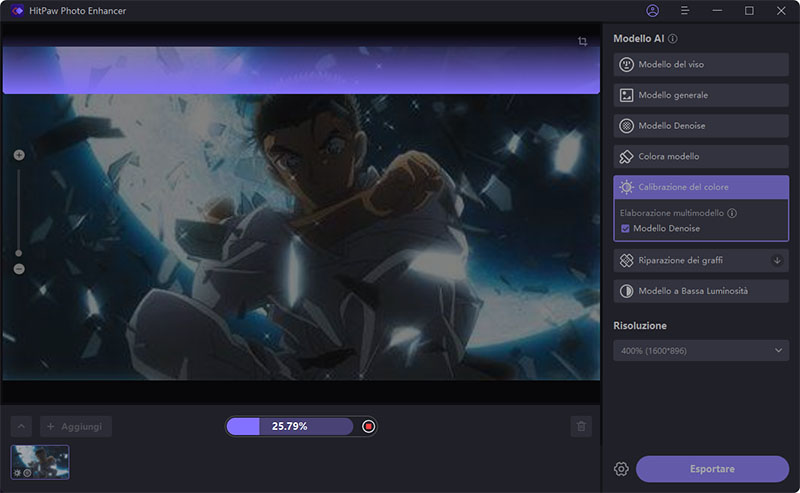Collapse the thumbnail strip with up arrow
Image resolution: width=800 pixels, height=493 pixels.
(22, 427)
